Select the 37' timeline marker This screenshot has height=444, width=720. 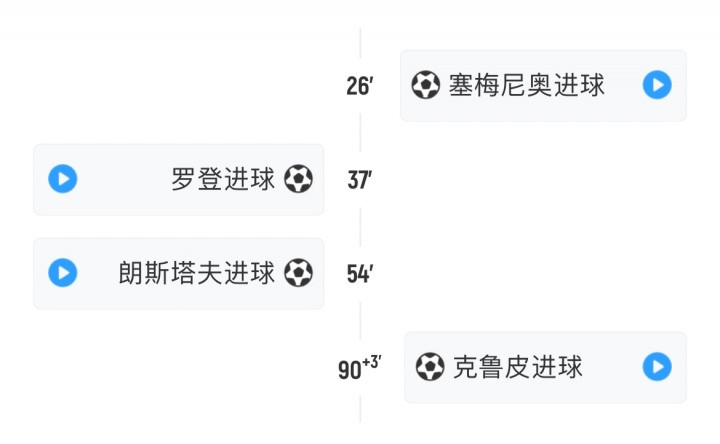pos(359,181)
